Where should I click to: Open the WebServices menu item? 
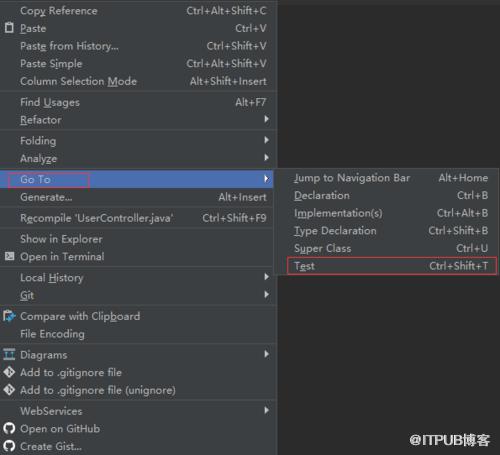(138, 411)
